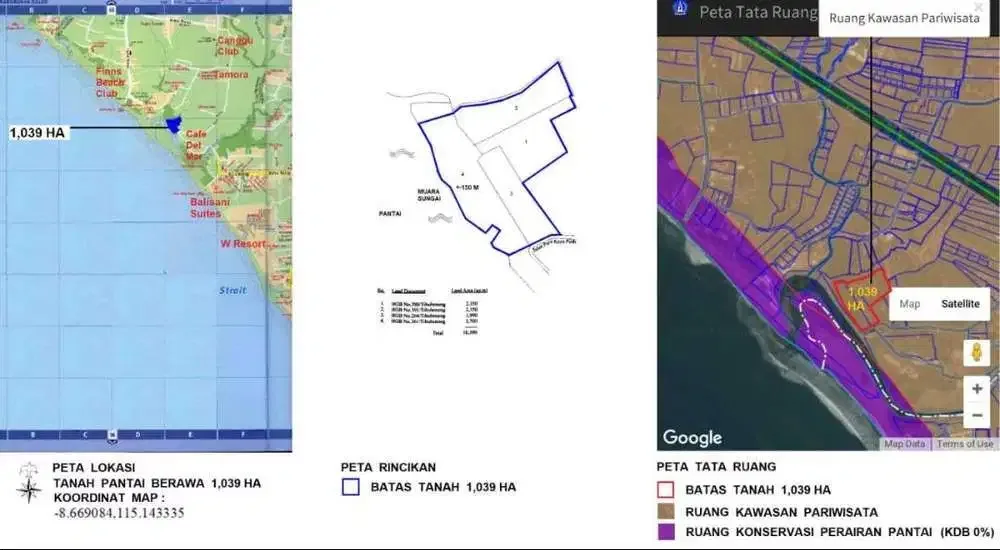1000x550 pixels.
Task: Click the "Balisani Suites" map label
Action: coord(210,207)
